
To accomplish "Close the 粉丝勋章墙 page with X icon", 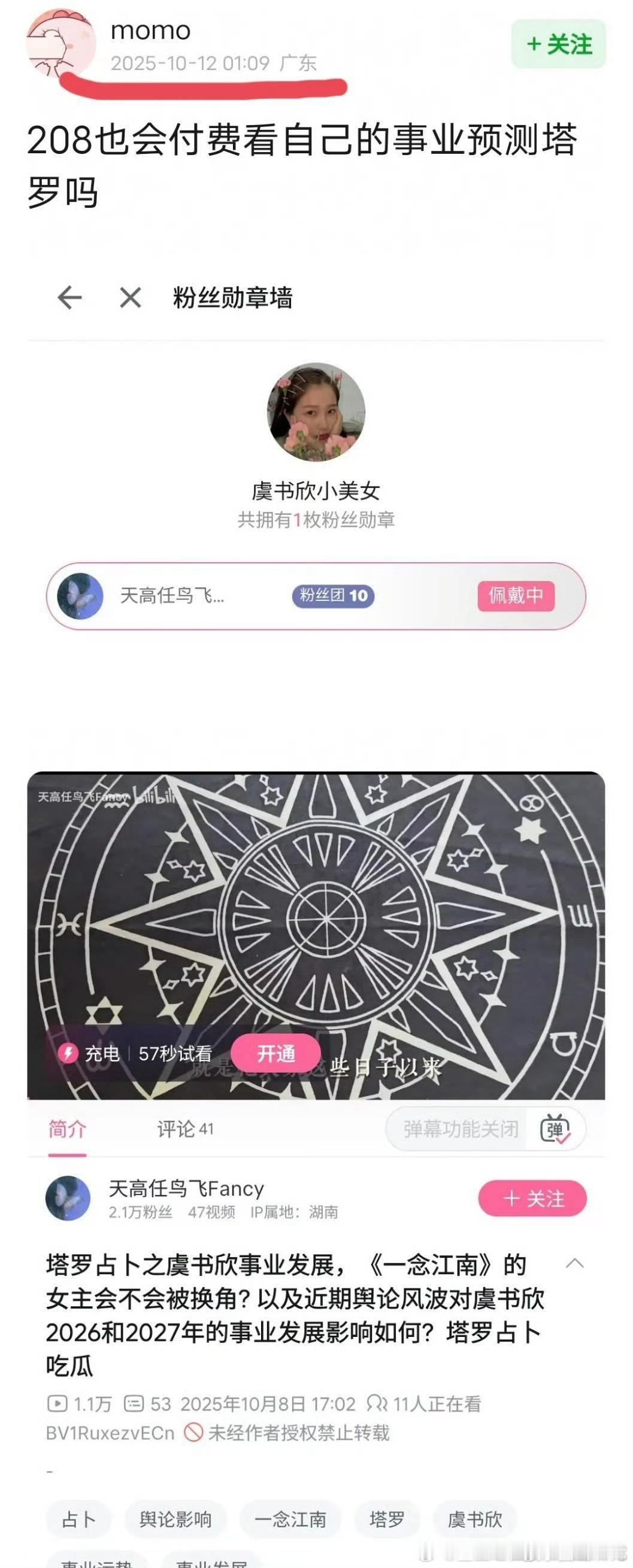I will click(130, 298).
